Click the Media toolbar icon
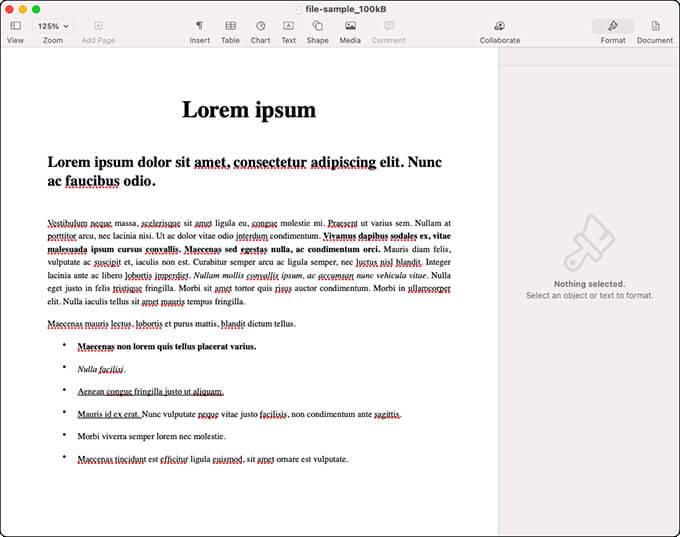Viewport: 680px width, 537px height. (x=350, y=26)
